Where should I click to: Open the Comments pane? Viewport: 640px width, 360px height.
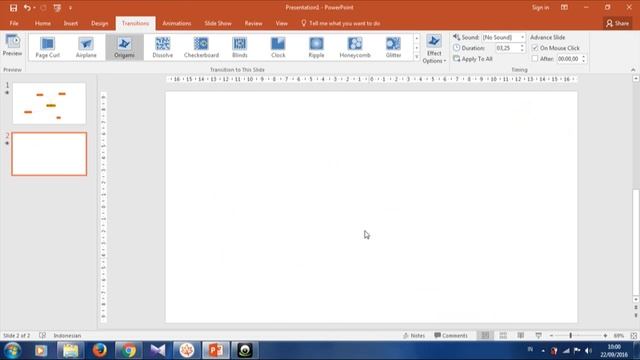(451, 336)
